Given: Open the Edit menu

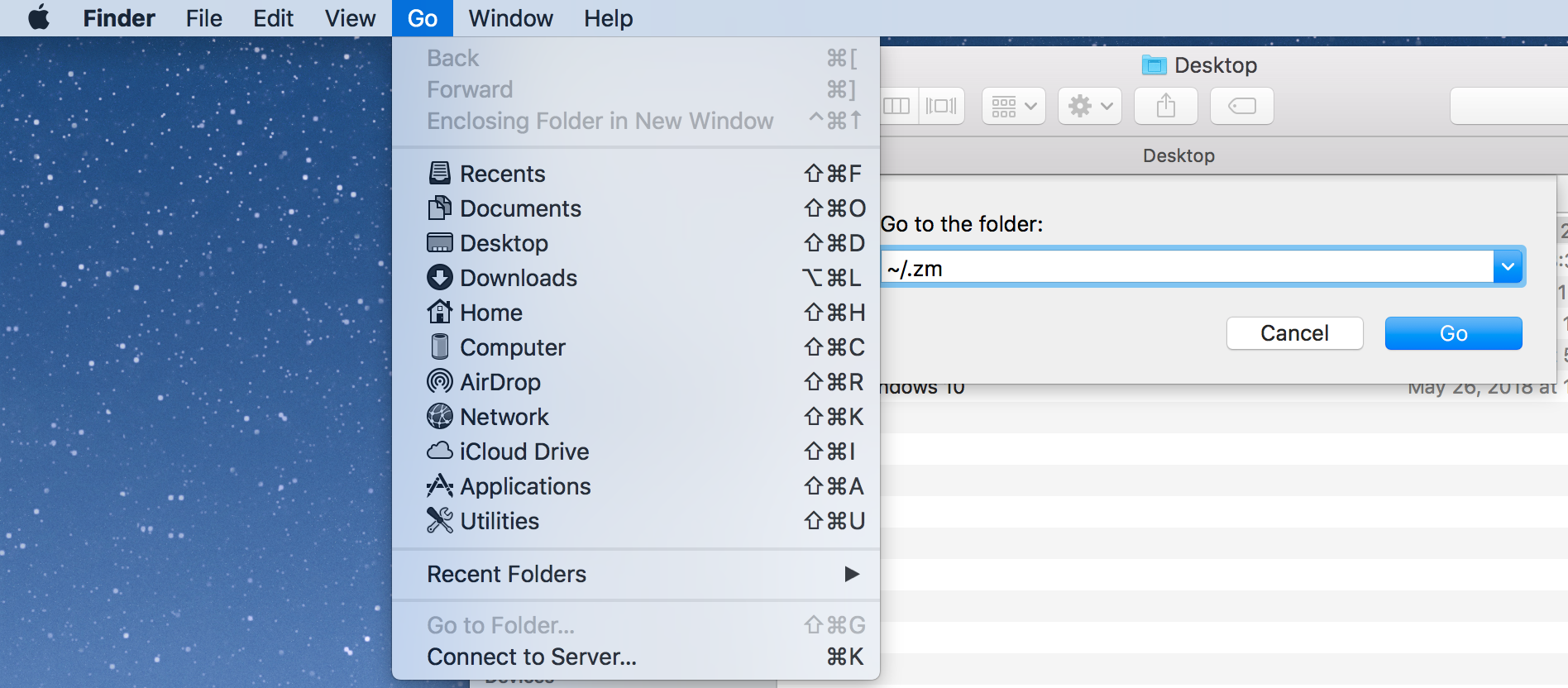Looking at the screenshot, I should (273, 18).
